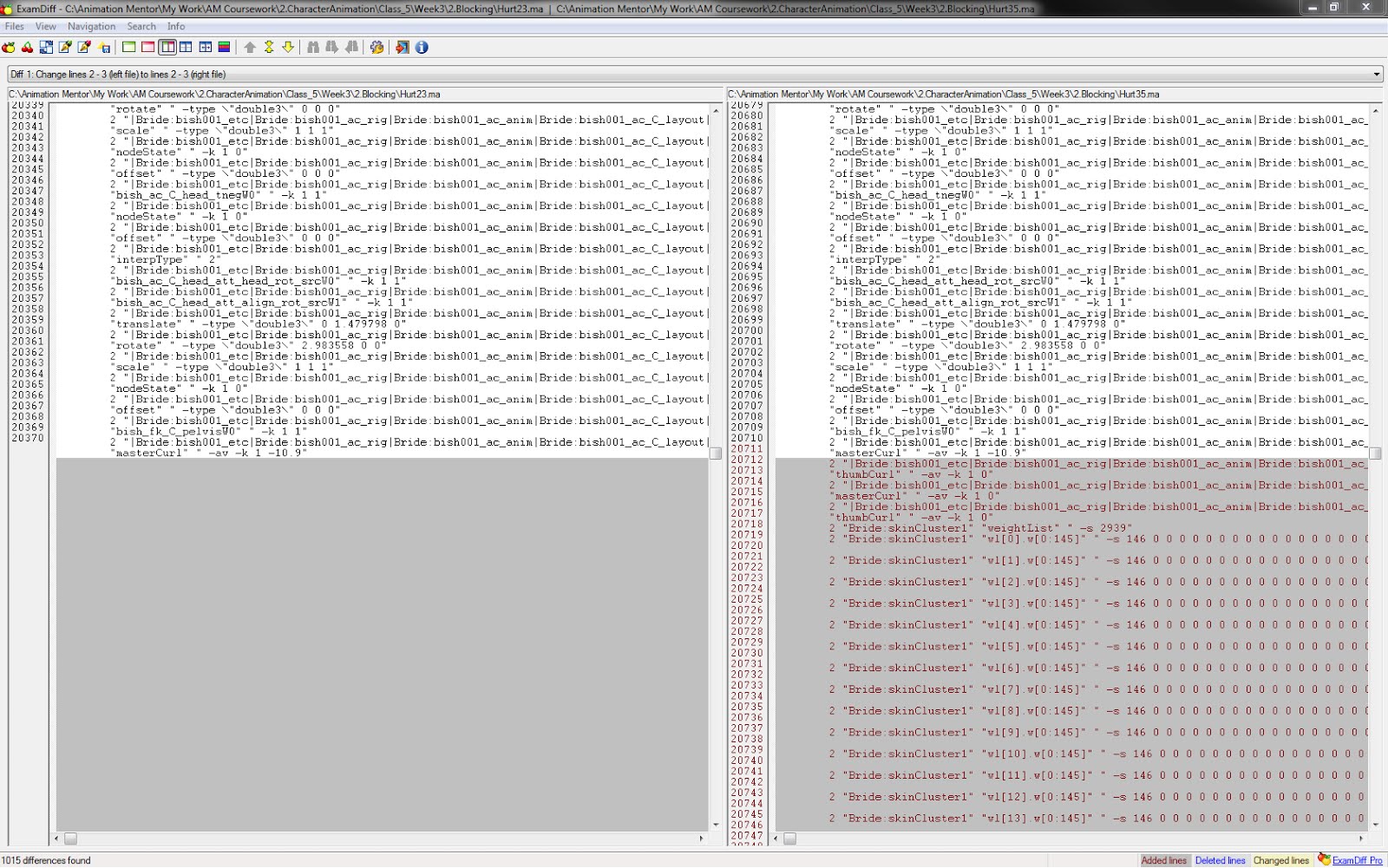Open options via the gear icon
Viewport: 1388px width, 868px height.
[378, 48]
